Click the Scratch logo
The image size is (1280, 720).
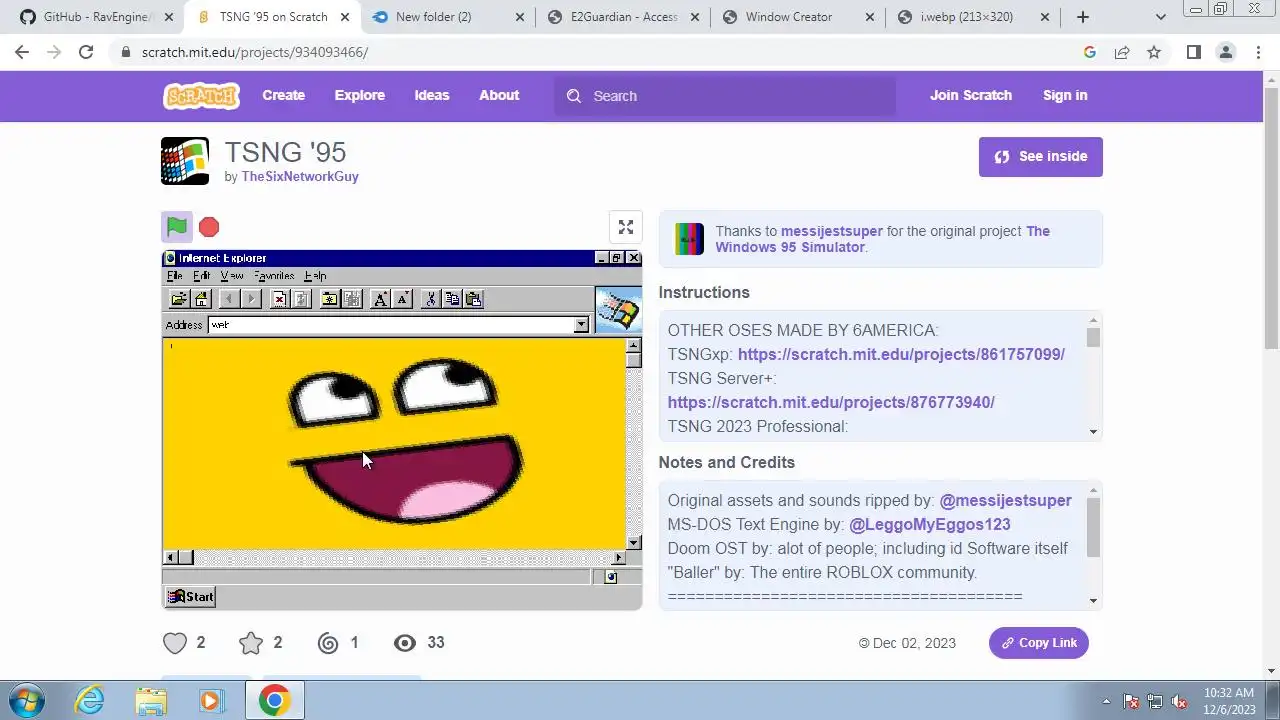pos(202,96)
